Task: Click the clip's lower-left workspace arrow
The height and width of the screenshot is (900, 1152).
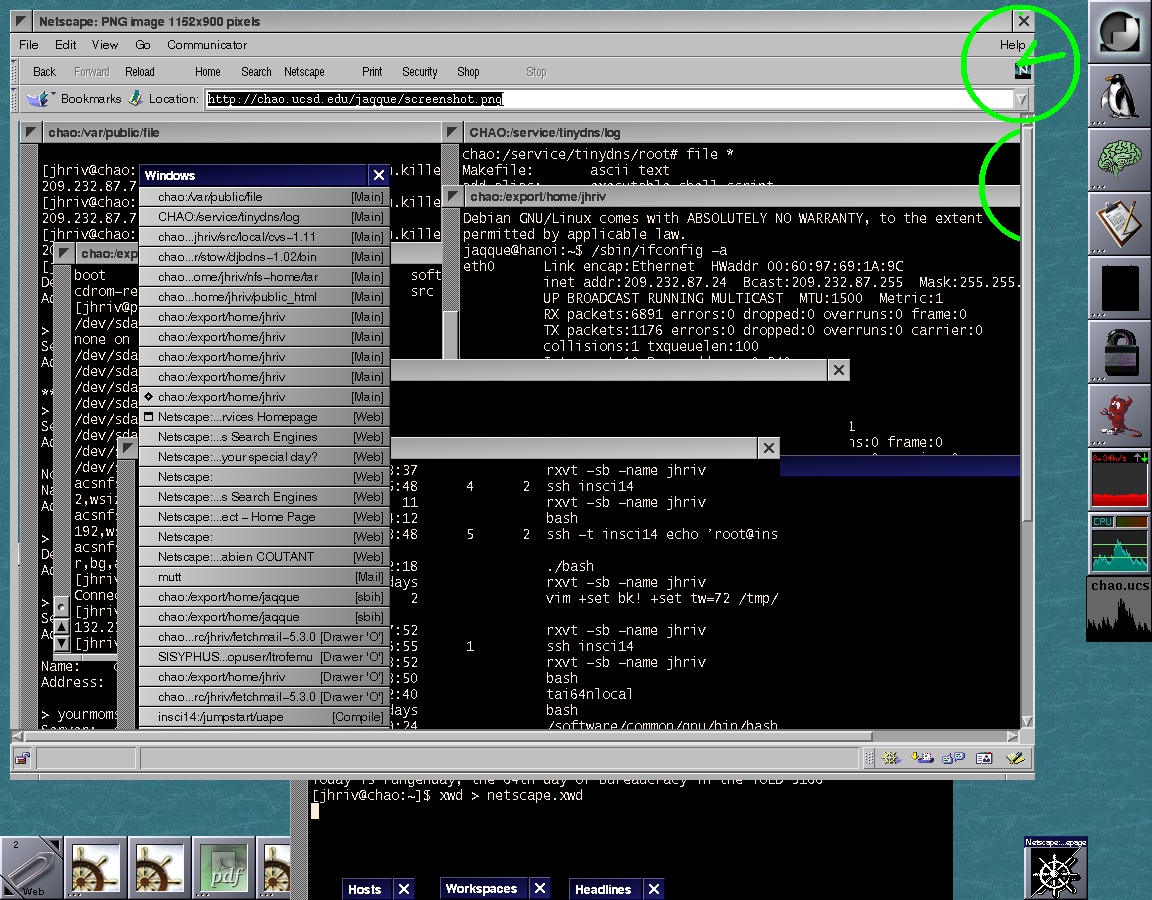Action: pos(10,889)
